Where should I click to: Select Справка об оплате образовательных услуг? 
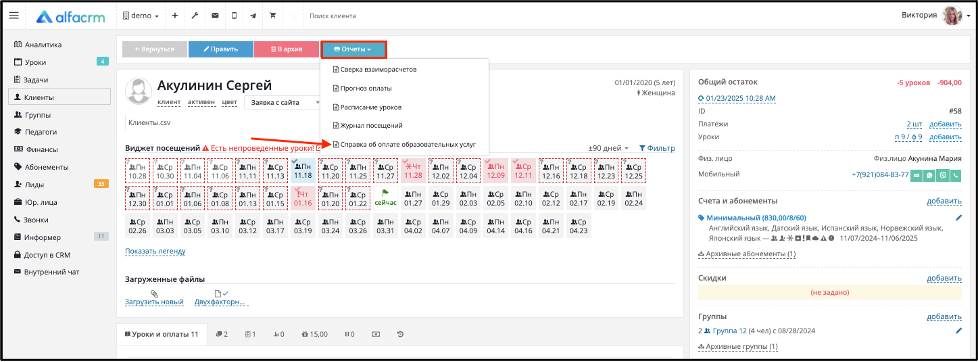click(404, 144)
